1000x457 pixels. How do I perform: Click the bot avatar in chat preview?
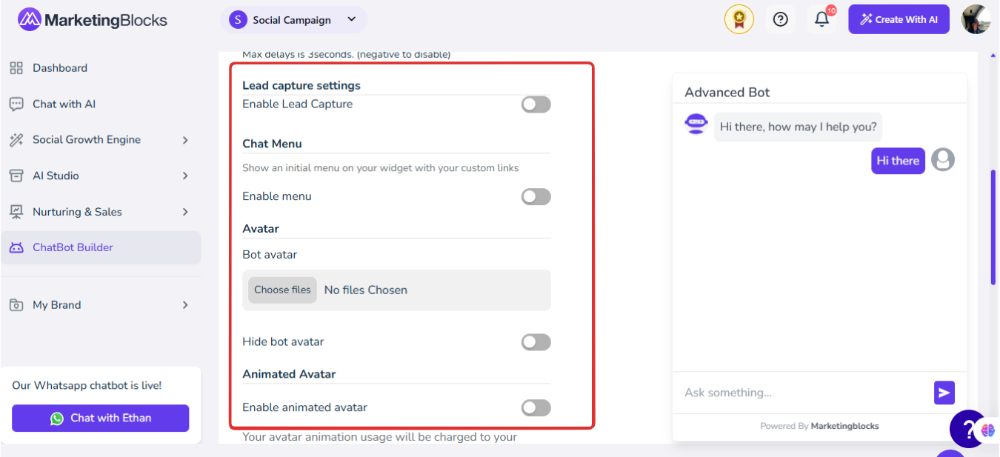click(x=696, y=123)
